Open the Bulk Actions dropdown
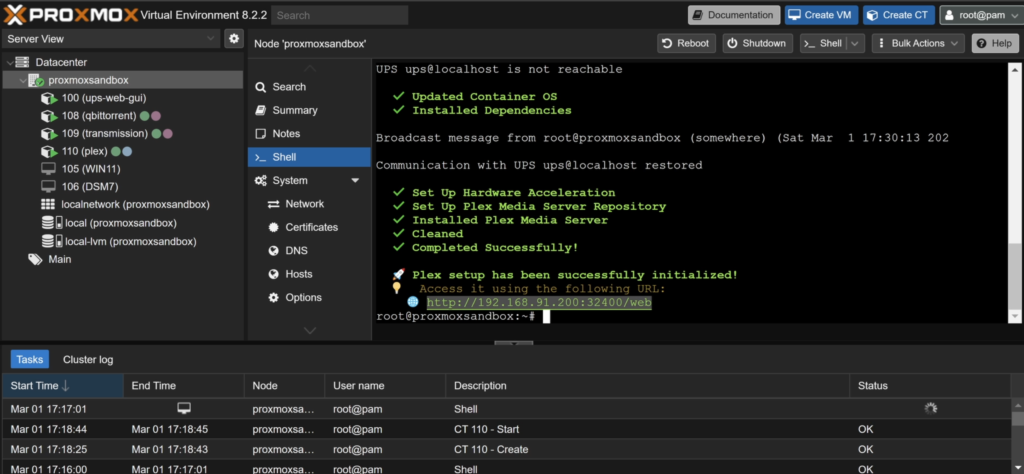 [x=918, y=44]
